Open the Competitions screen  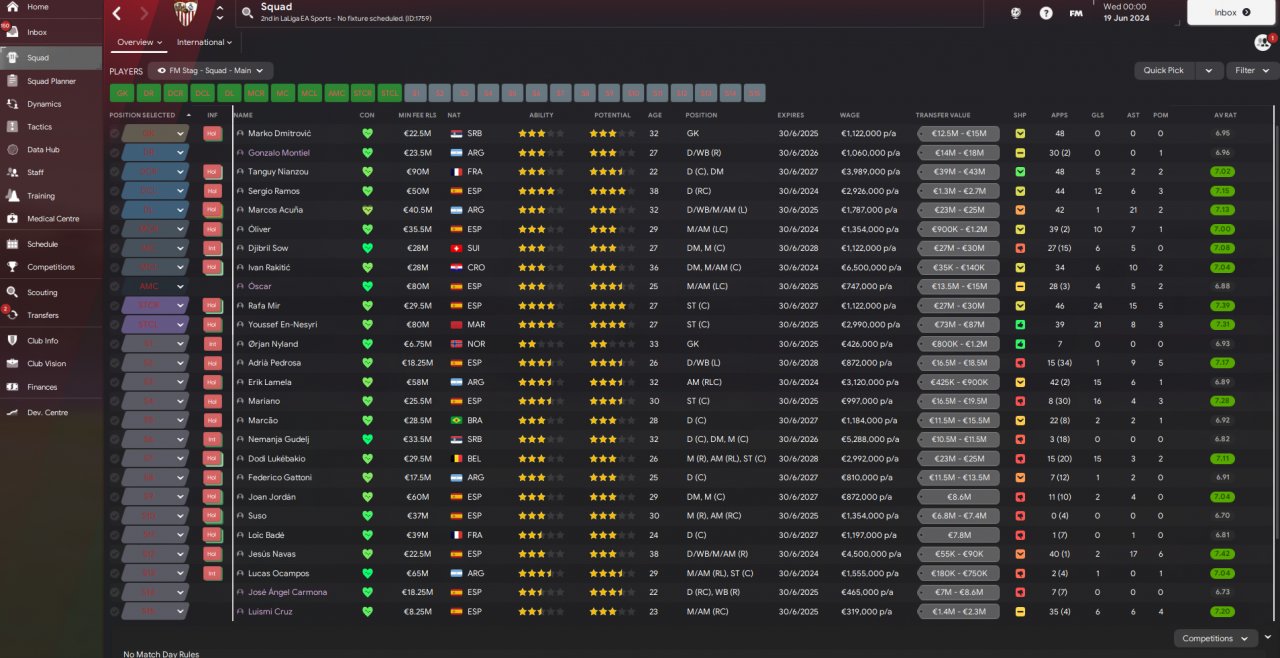click(x=50, y=267)
